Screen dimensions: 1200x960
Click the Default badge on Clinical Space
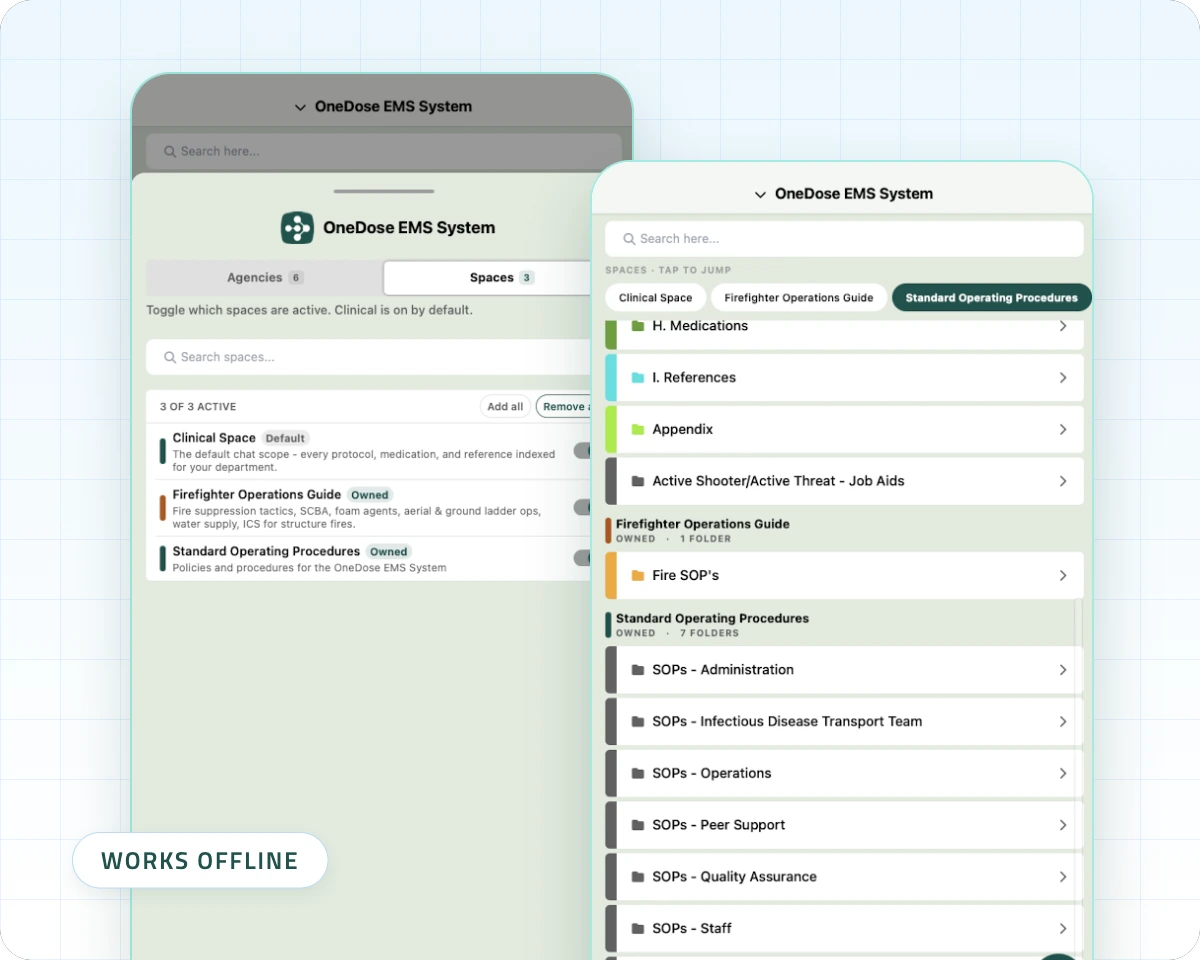tap(285, 438)
